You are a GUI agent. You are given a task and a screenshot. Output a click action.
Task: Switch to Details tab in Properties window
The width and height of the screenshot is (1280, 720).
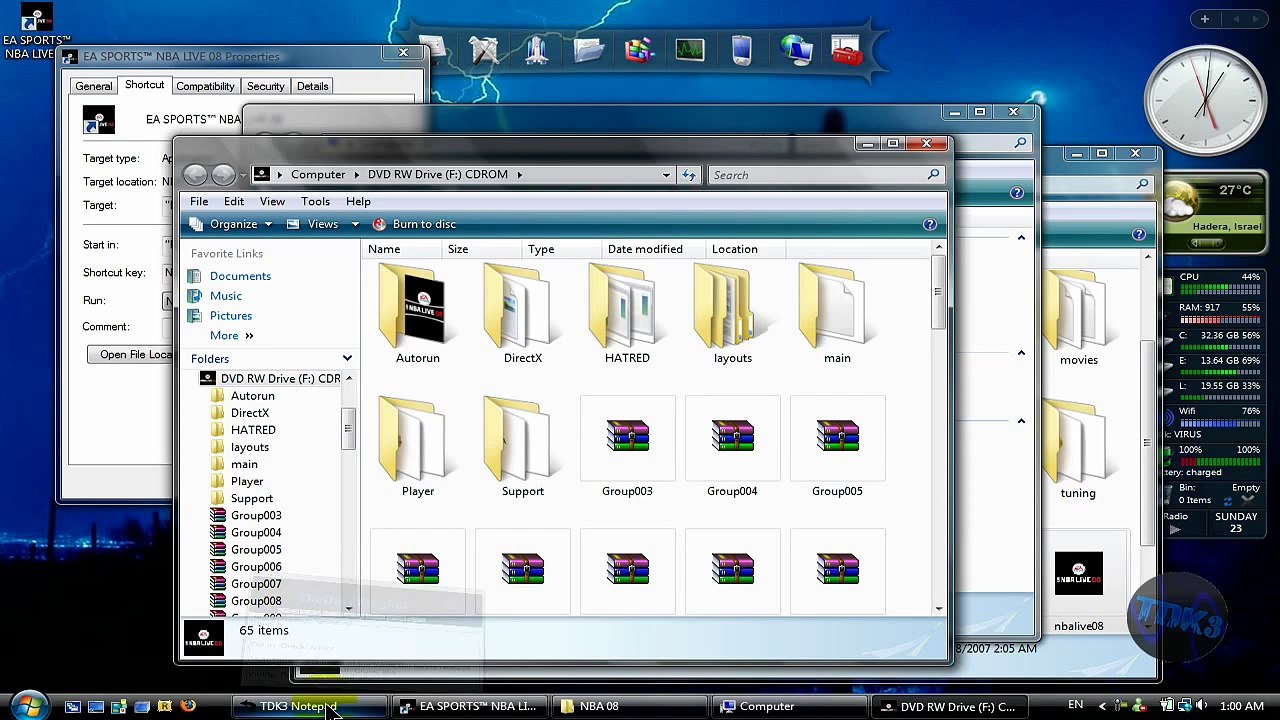[x=312, y=86]
